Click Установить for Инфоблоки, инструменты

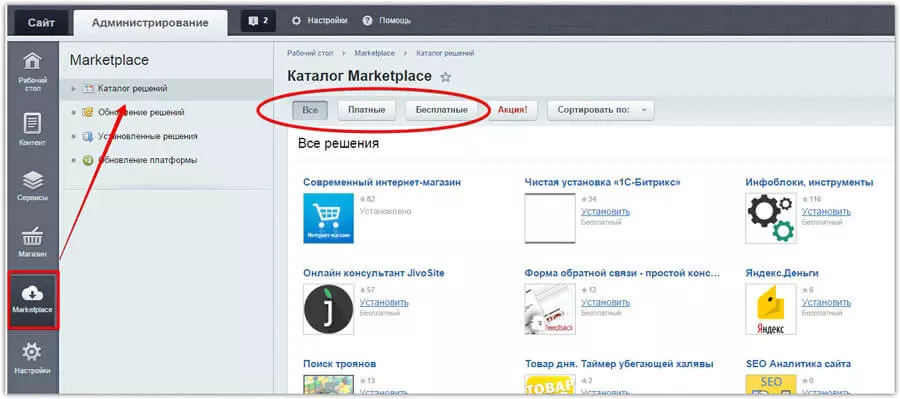coord(826,212)
